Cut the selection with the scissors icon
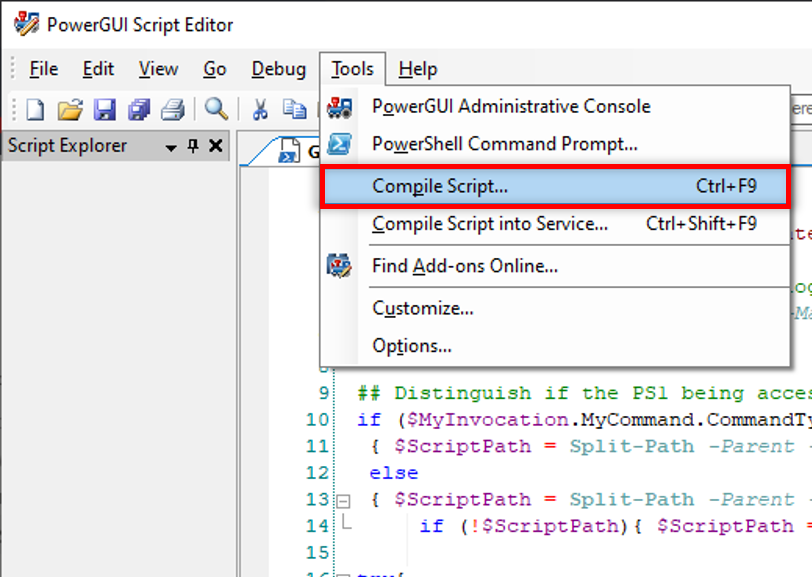The image size is (812, 577). pyautogui.click(x=260, y=109)
